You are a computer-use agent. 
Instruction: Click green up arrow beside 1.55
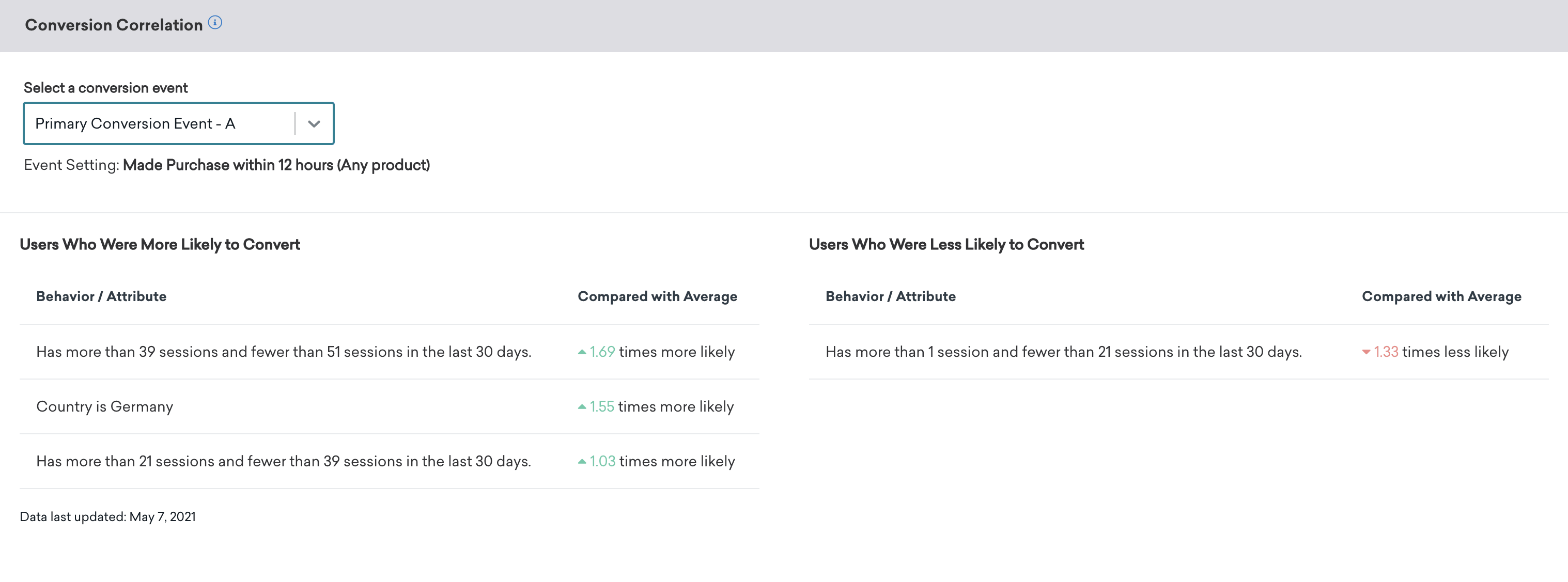582,407
